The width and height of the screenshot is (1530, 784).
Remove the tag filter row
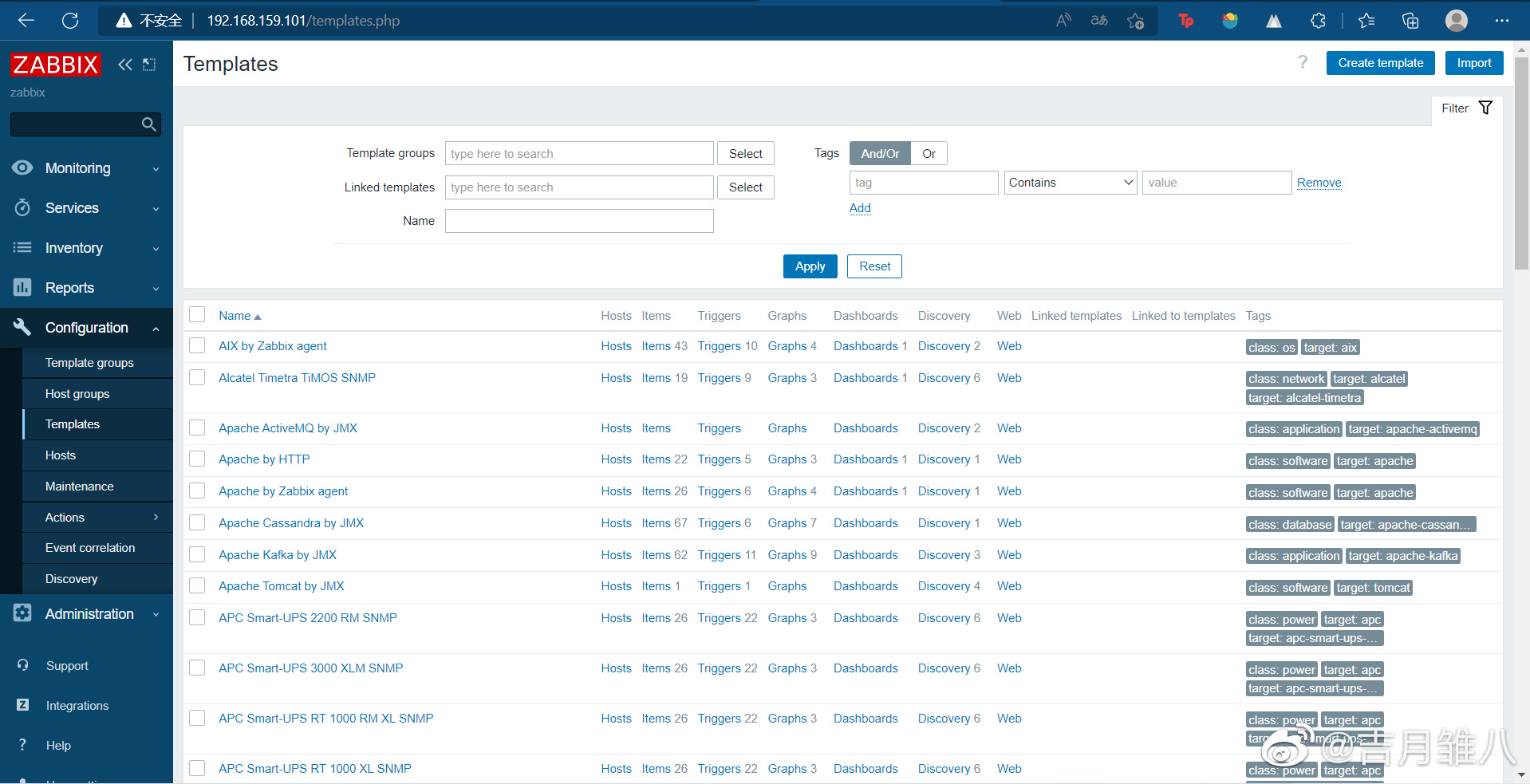tap(1319, 183)
